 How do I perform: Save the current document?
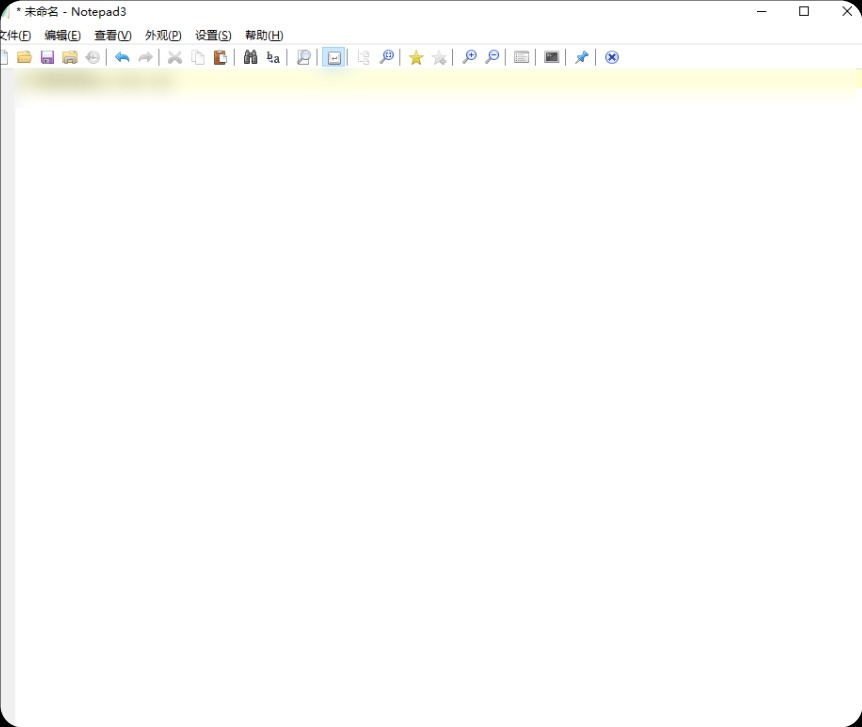point(46,57)
